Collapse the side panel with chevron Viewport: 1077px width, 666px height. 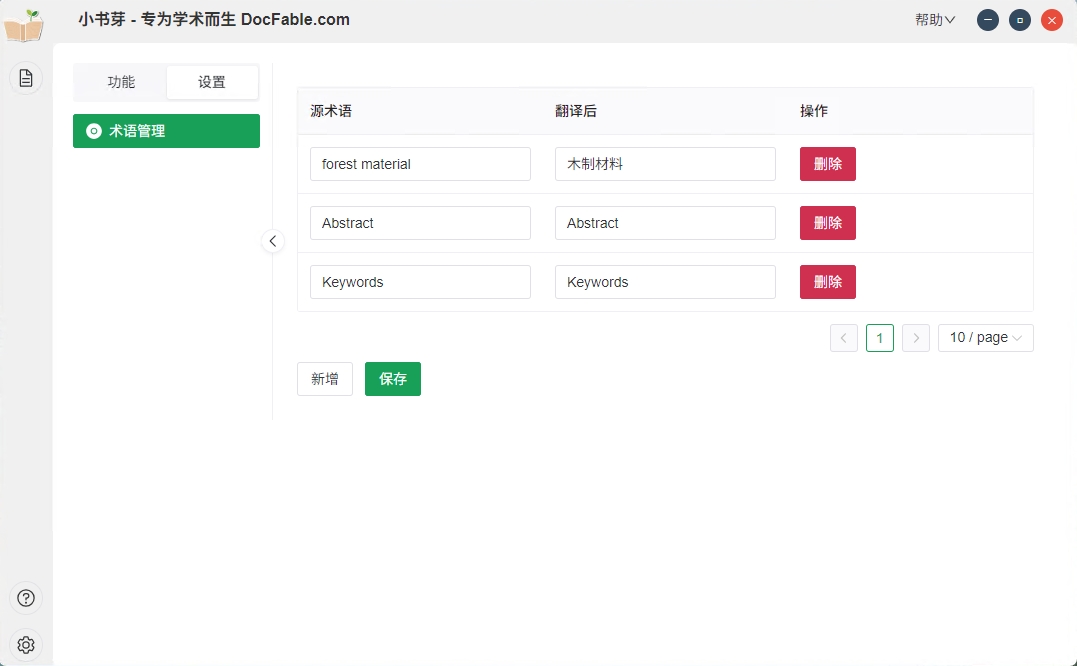[x=273, y=241]
